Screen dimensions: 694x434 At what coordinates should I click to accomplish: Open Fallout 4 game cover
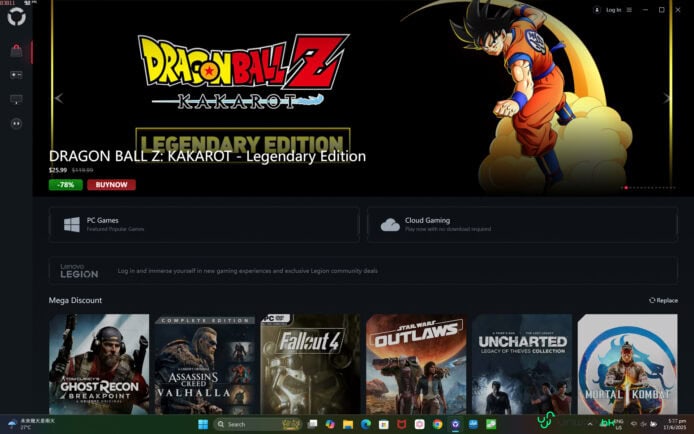coord(310,364)
